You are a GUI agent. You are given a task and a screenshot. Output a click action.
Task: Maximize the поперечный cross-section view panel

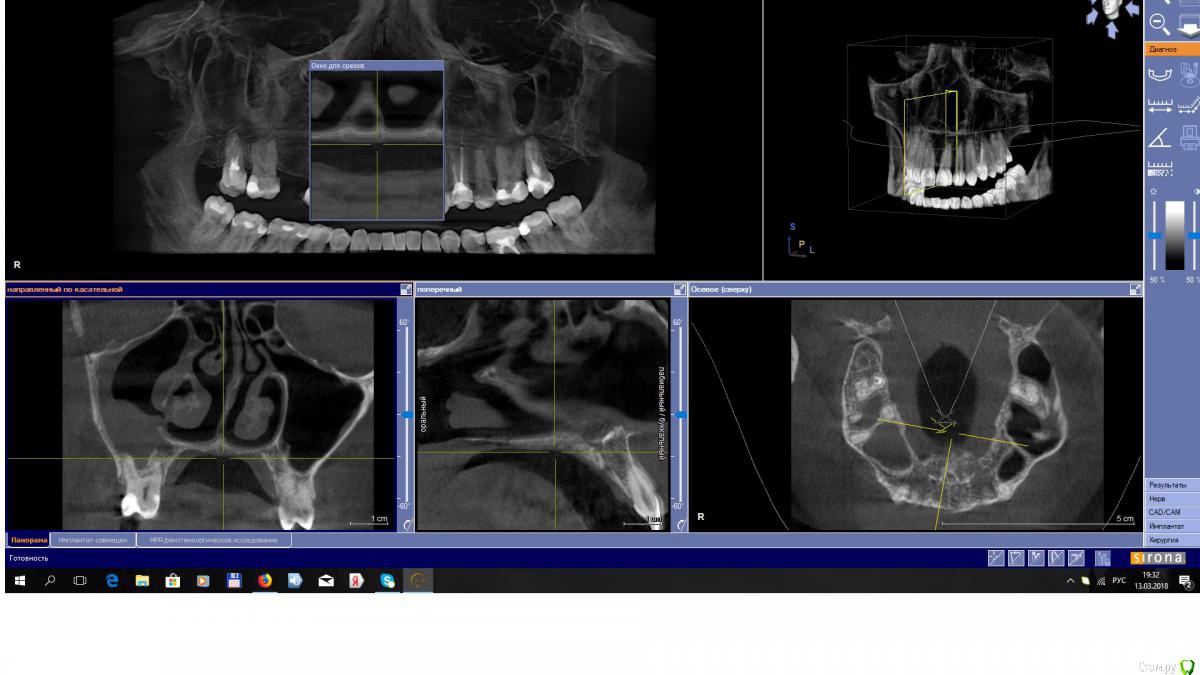tap(680, 289)
